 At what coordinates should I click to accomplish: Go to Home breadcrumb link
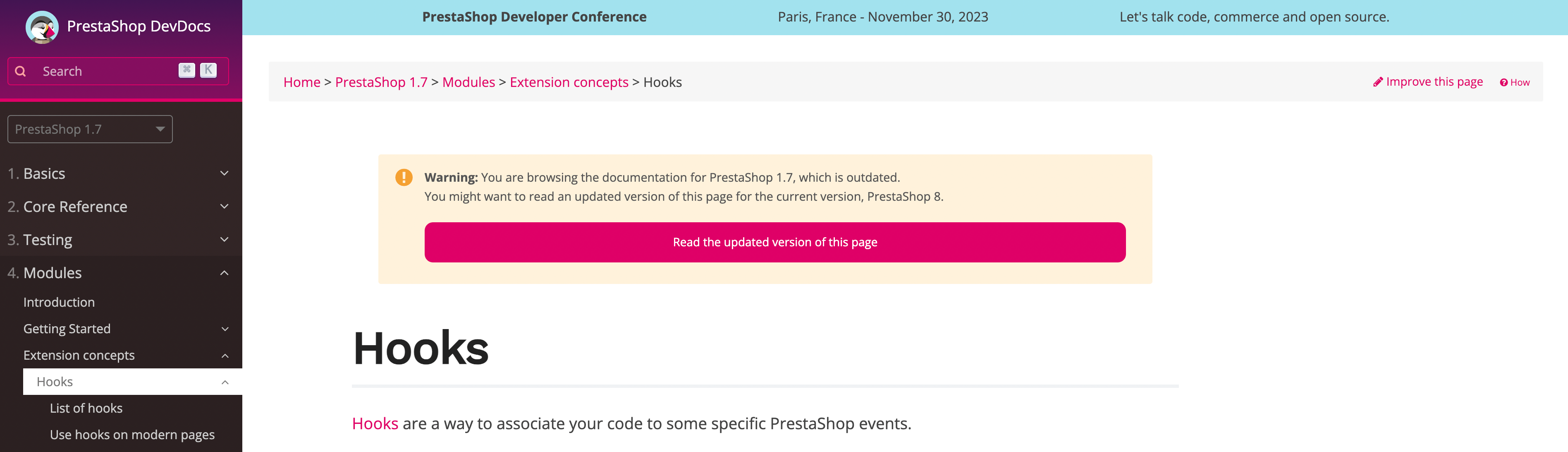tap(302, 82)
